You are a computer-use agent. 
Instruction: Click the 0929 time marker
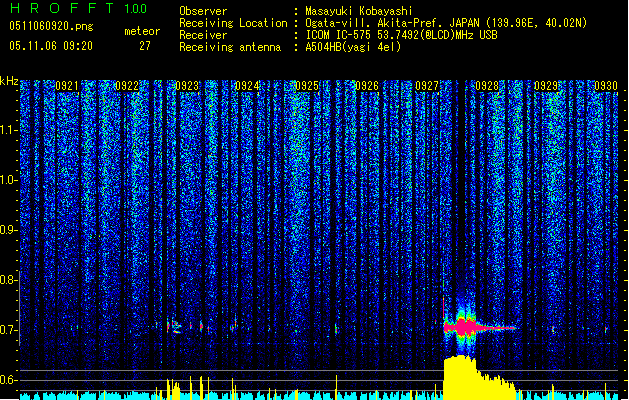[546, 86]
